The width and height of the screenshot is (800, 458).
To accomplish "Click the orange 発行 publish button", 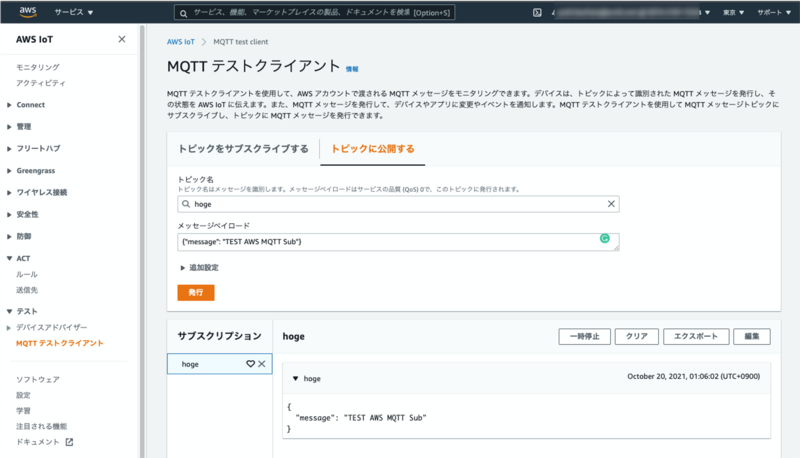I will point(196,292).
